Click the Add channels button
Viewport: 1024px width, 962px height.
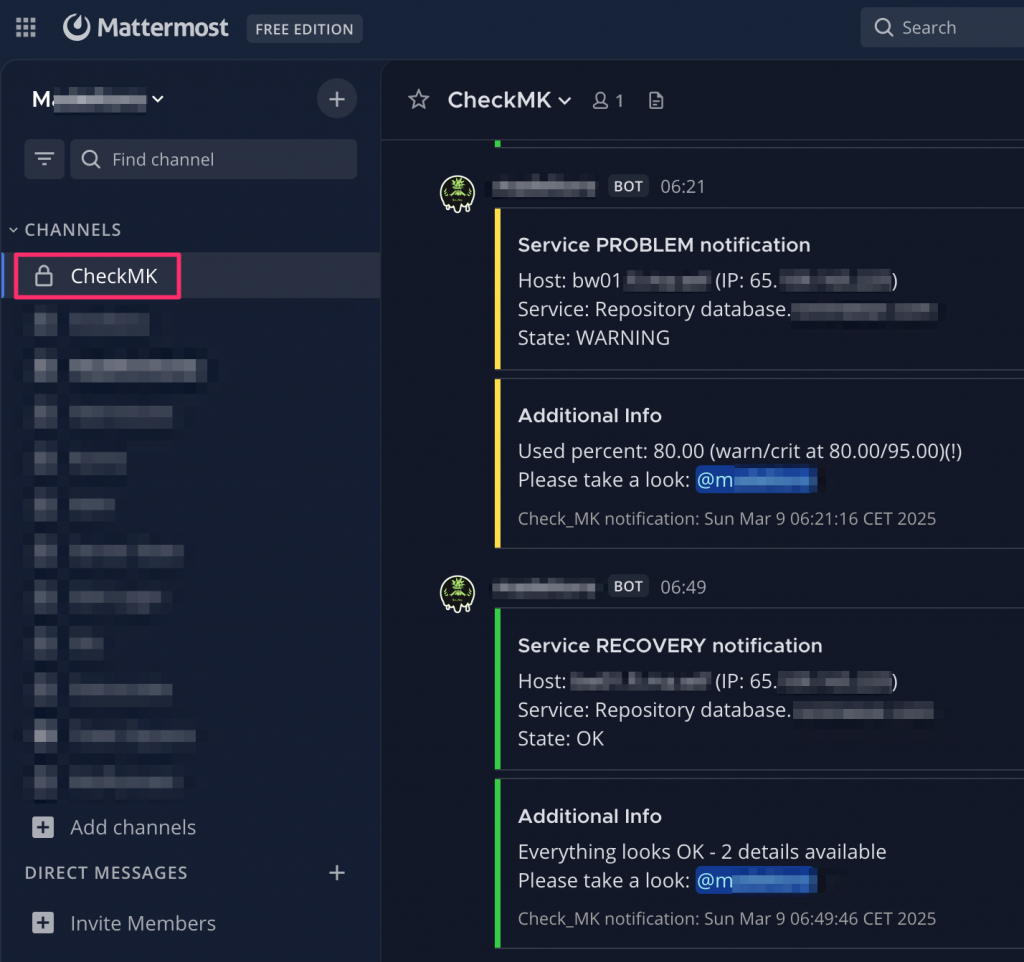132,827
